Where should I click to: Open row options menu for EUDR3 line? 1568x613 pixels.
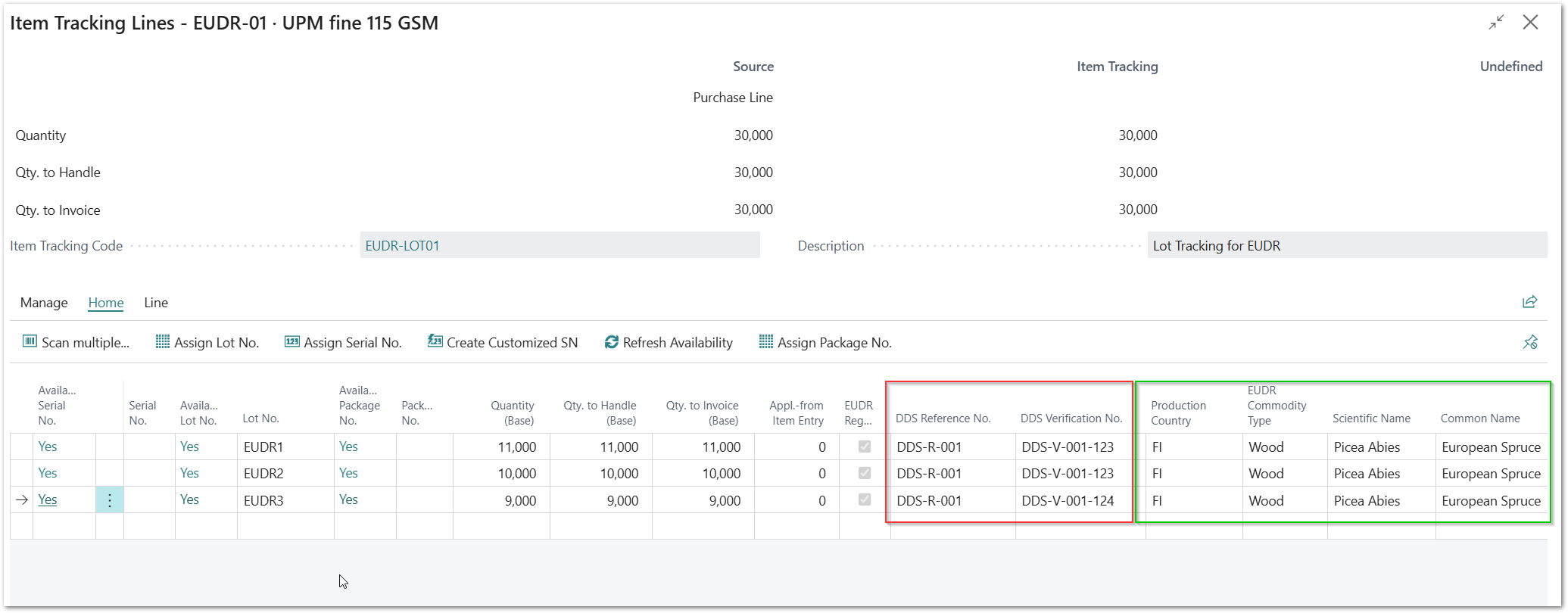(110, 500)
